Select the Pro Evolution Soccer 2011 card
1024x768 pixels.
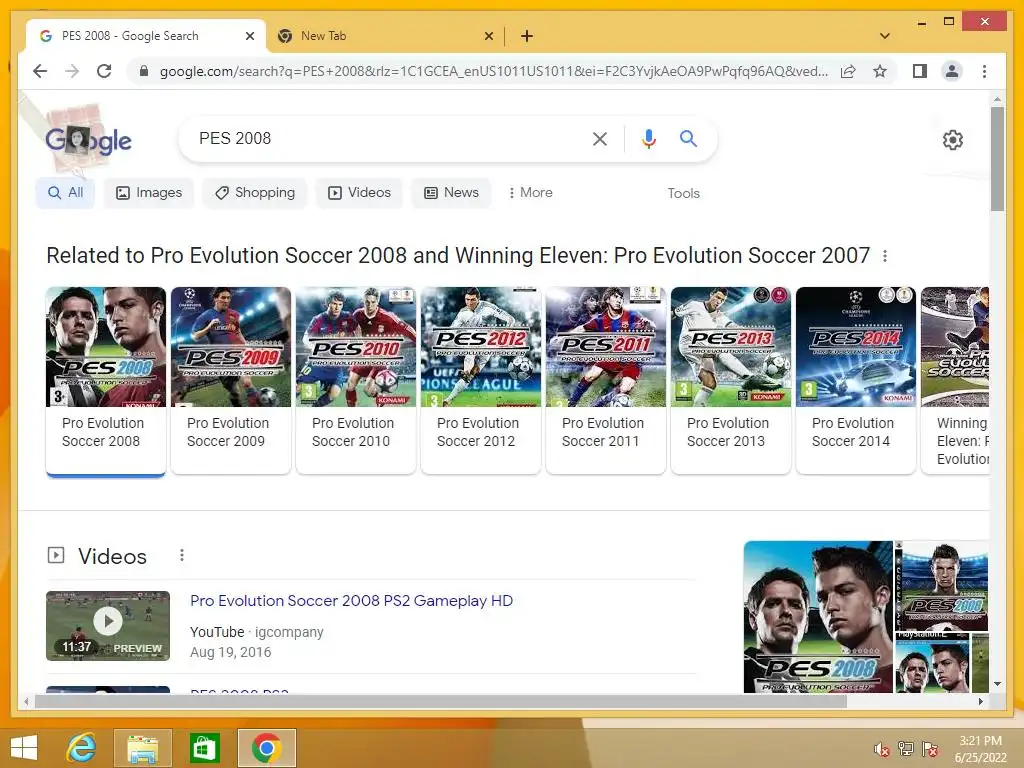click(x=606, y=380)
